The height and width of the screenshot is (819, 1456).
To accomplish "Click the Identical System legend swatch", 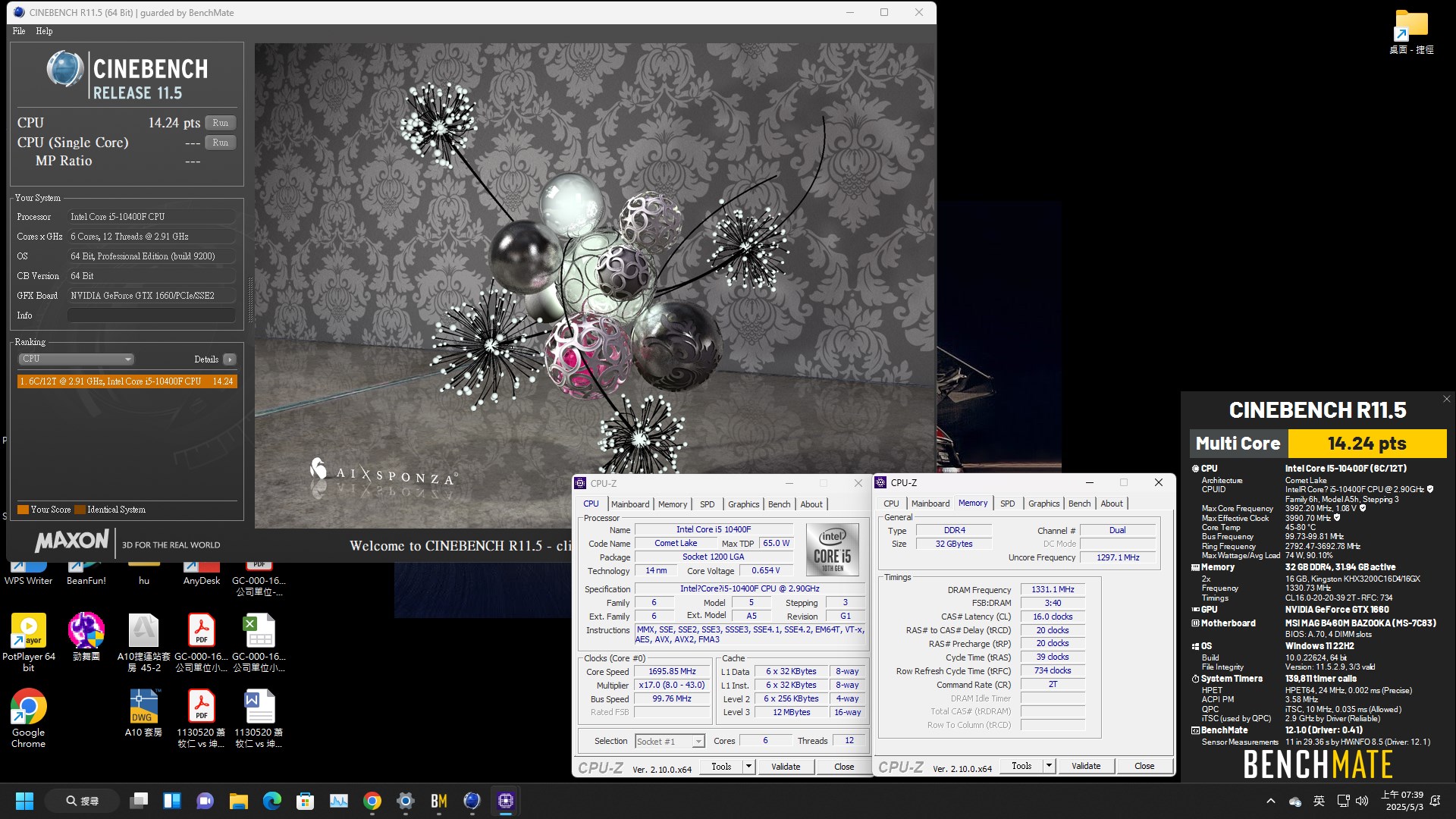I will 80,510.
